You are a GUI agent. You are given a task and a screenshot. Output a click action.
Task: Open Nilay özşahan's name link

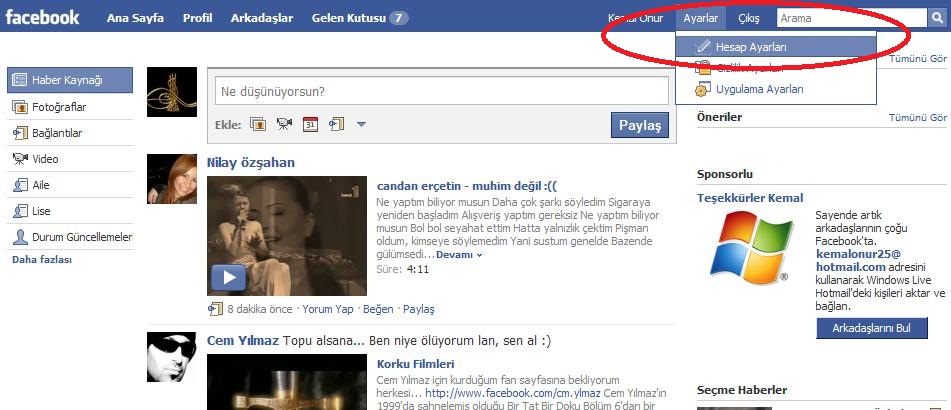click(250, 163)
